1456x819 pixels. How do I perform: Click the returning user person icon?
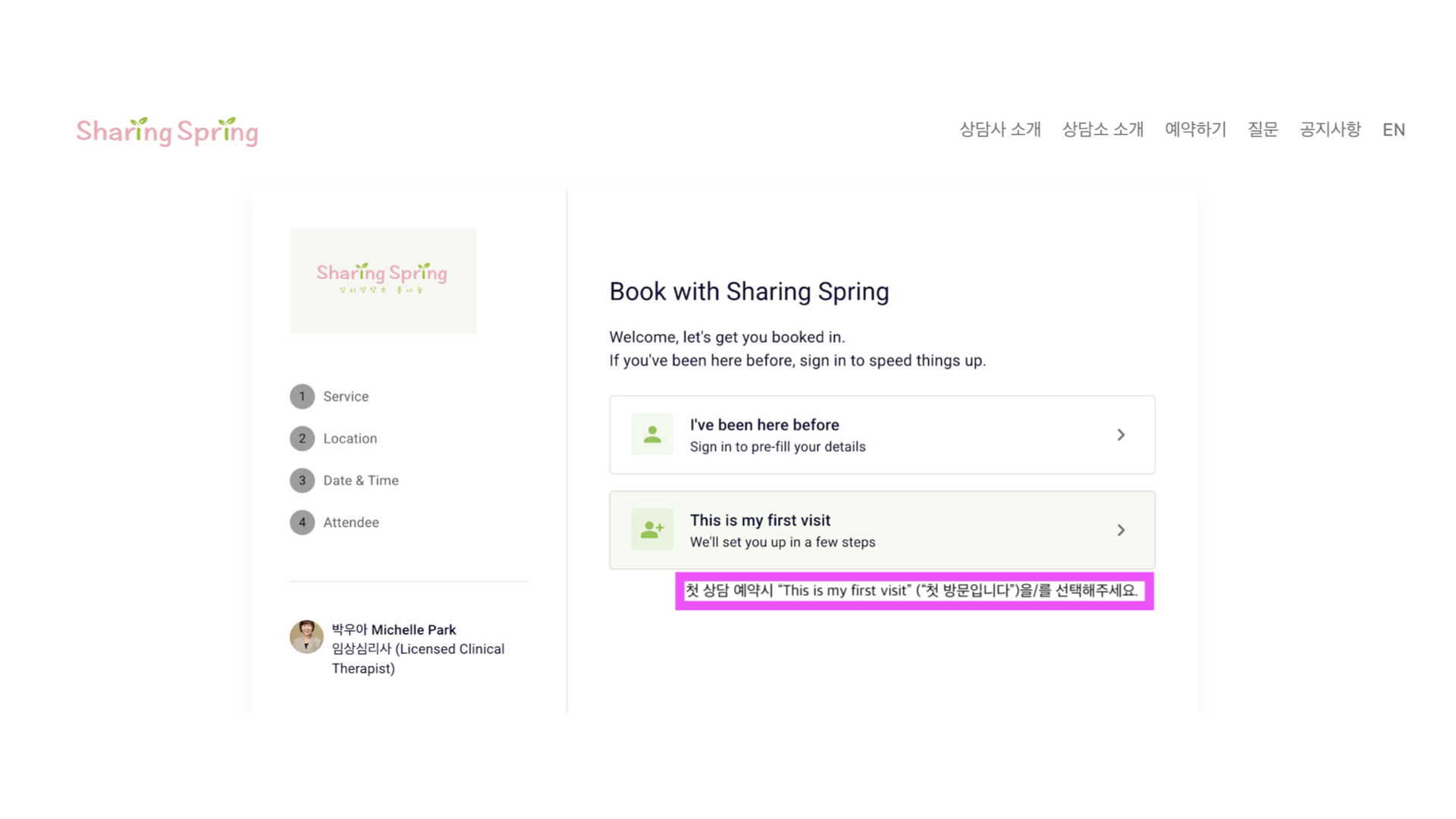pyautogui.click(x=652, y=435)
